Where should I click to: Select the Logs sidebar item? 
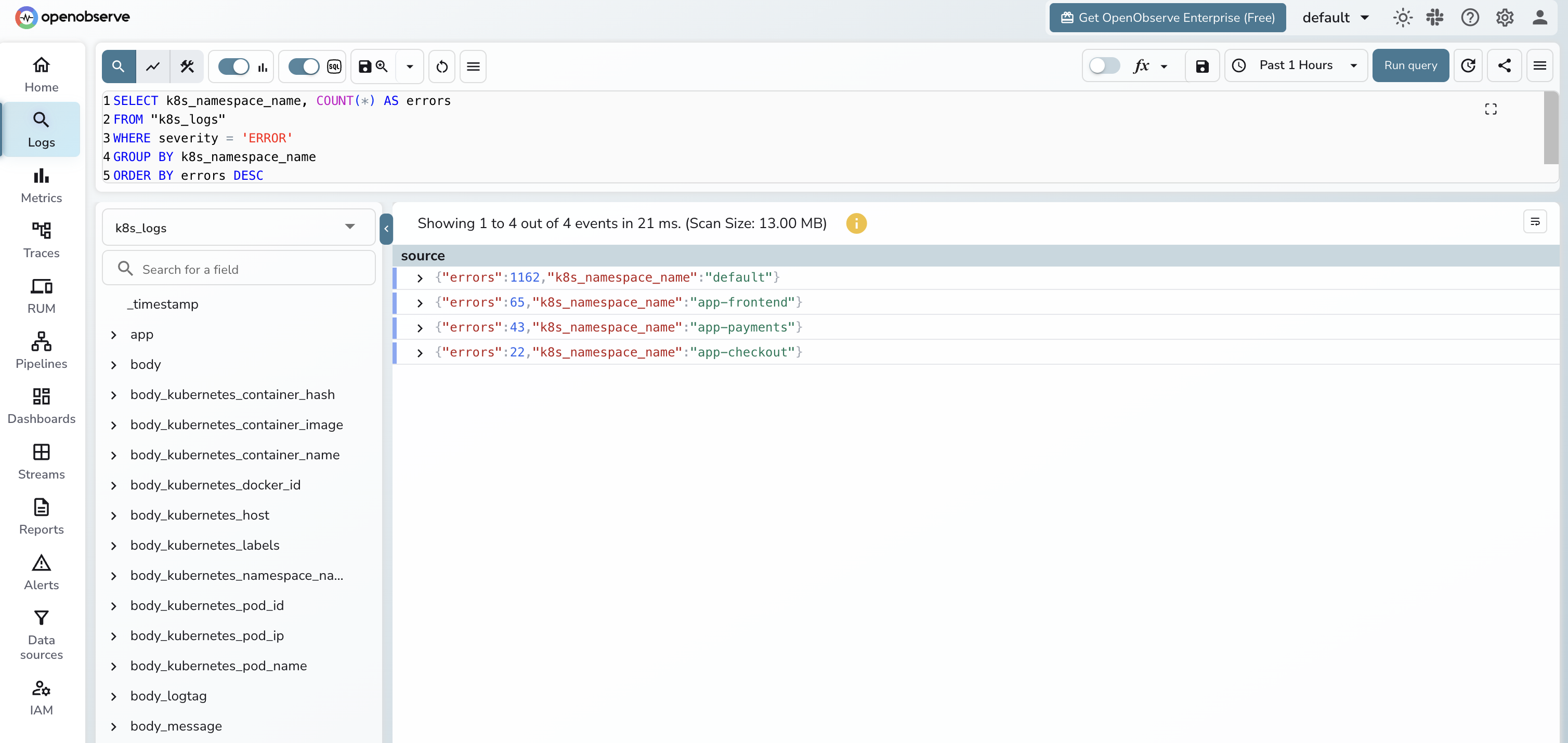click(42, 129)
